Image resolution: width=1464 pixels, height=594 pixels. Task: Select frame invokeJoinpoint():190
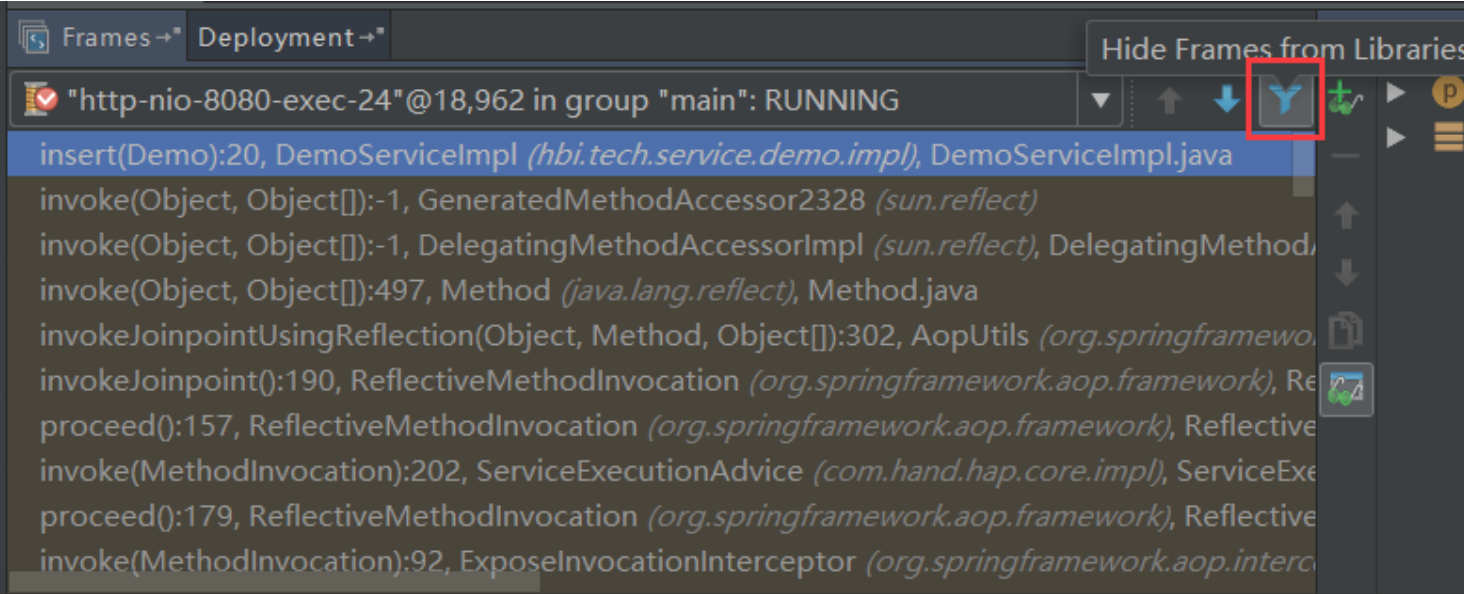point(660,380)
